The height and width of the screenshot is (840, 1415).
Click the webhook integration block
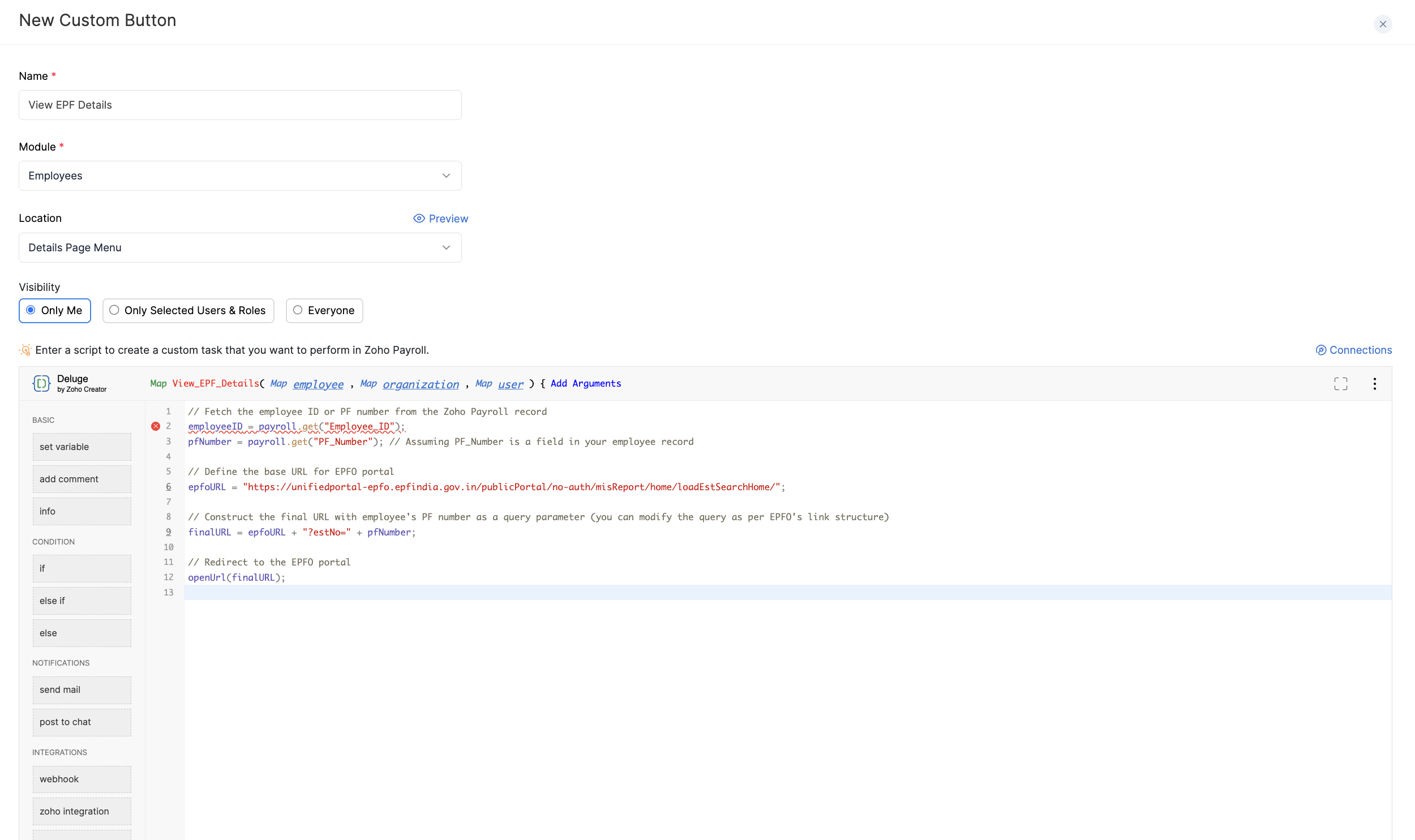[82, 779]
